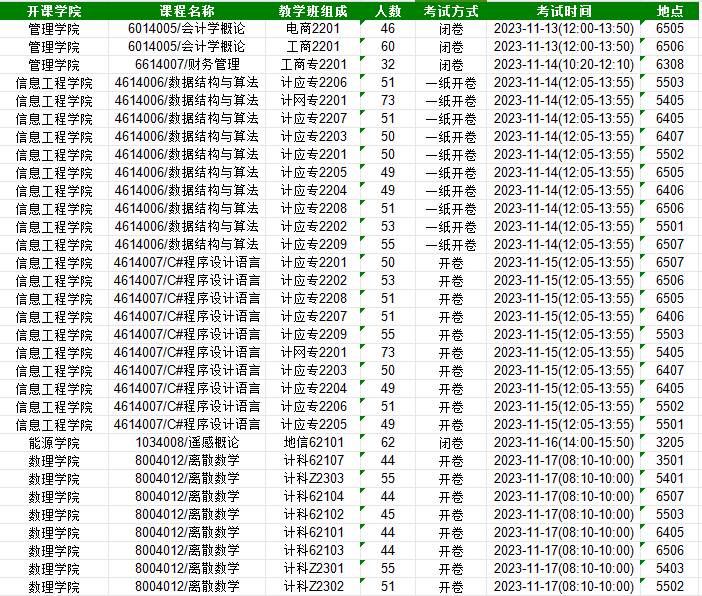The height and width of the screenshot is (596, 702).
Task: Select the 工商专2201 class cell
Action: pos(313,65)
